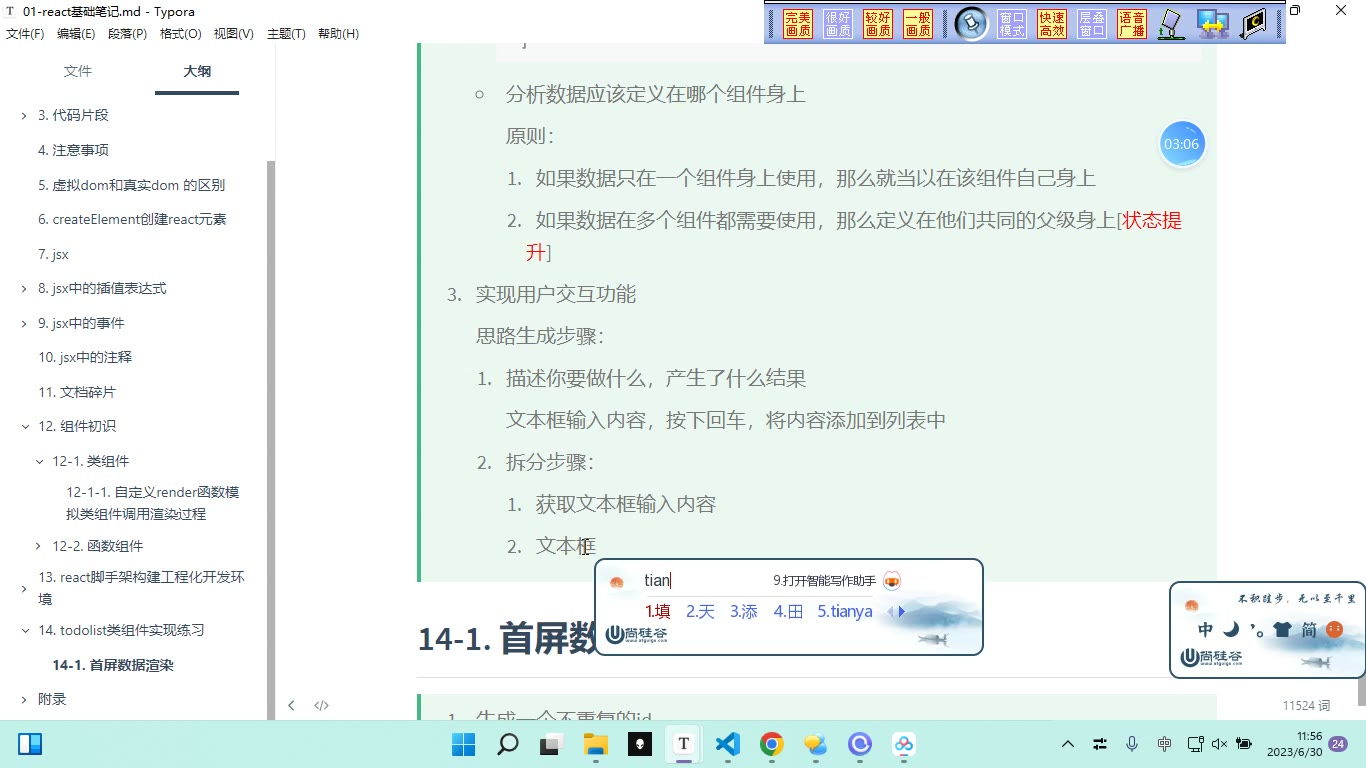Enable 快速高效 mode in floating toolbar

pyautogui.click(x=1052, y=24)
